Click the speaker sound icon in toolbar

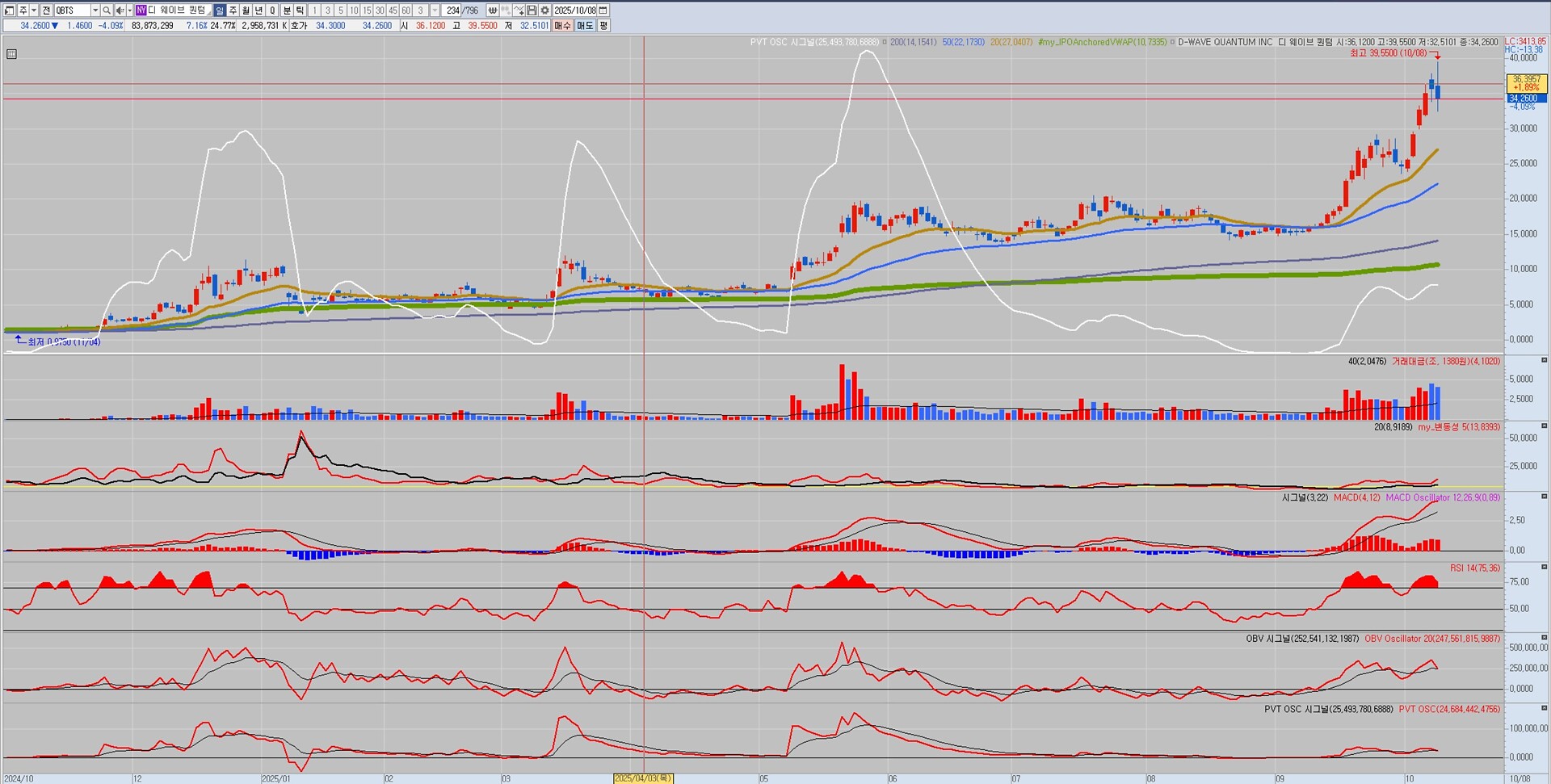[120, 10]
